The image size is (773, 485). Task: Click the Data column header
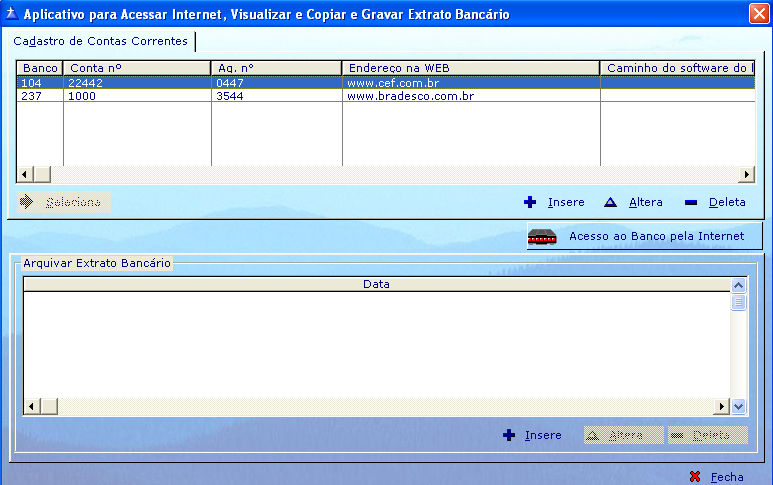pyautogui.click(x=376, y=285)
